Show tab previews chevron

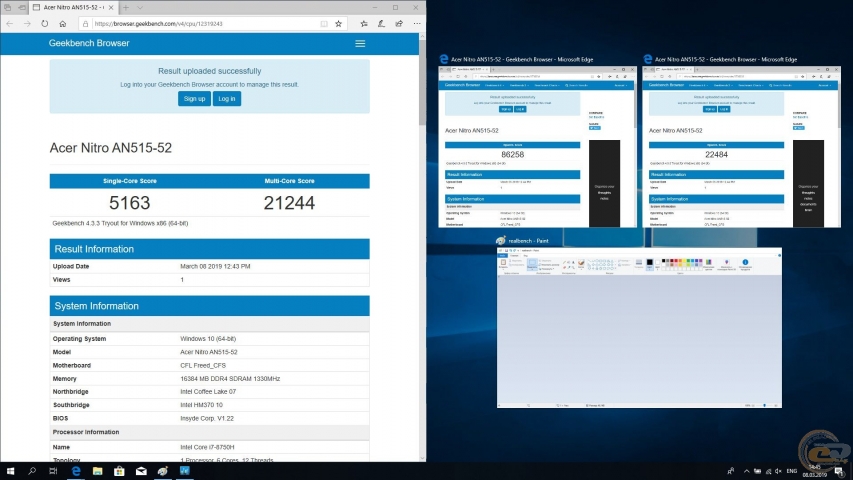point(140,8)
